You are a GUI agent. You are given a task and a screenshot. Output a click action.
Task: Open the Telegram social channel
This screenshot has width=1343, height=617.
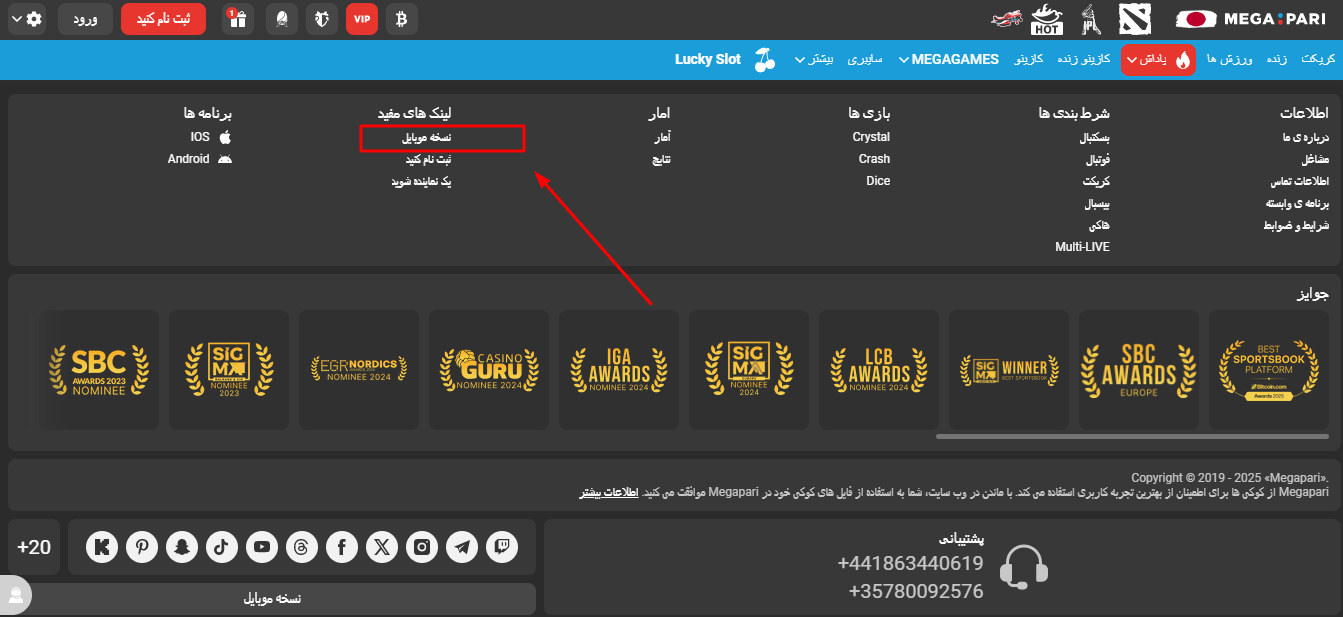[462, 546]
